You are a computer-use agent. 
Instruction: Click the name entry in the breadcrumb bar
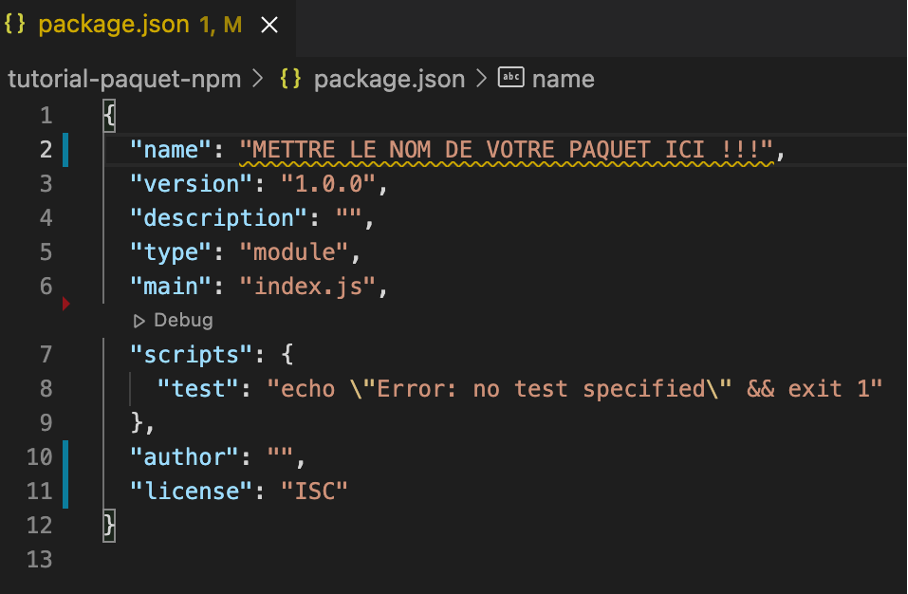pos(564,78)
